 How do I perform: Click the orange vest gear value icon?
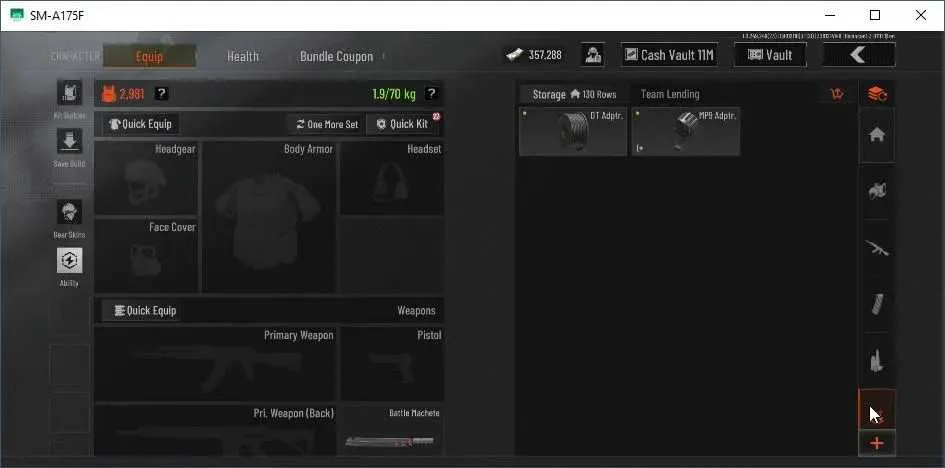coord(109,94)
